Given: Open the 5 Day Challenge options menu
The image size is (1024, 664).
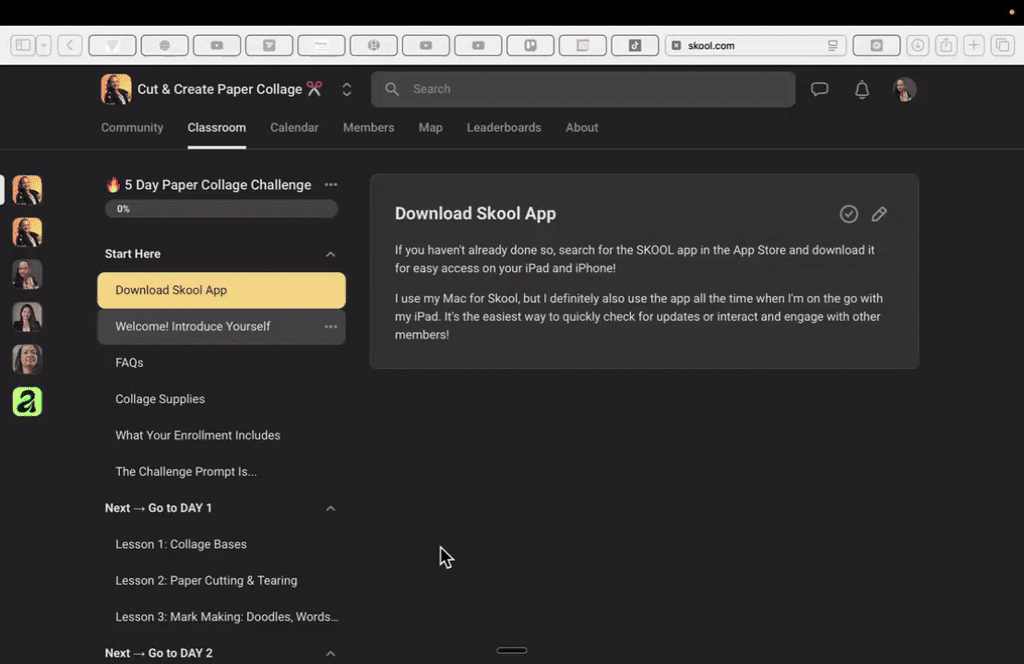Looking at the screenshot, I should [331, 185].
